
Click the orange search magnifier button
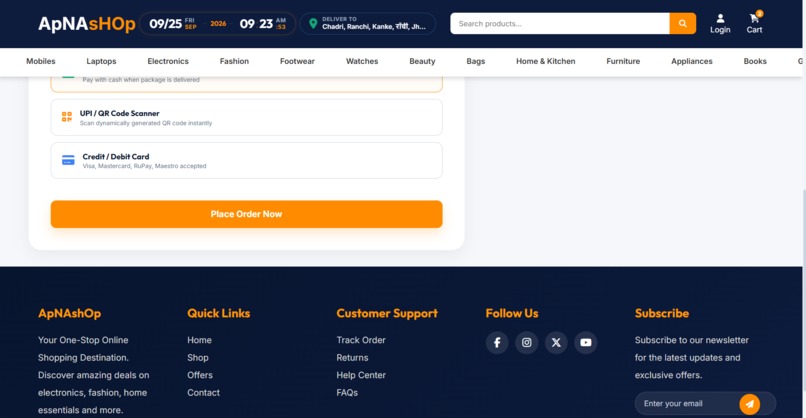[682, 24]
